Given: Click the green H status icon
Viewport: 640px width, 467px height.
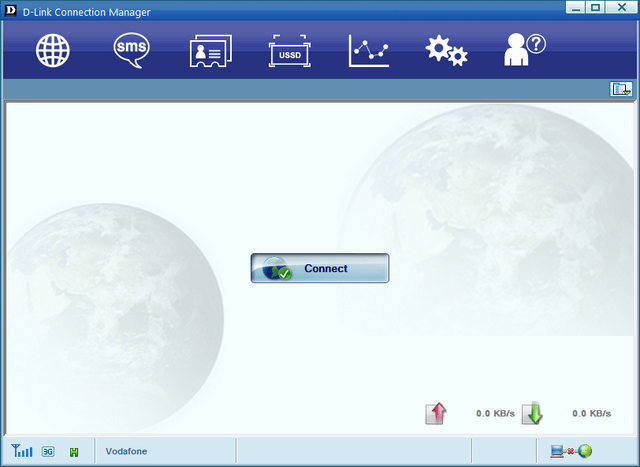Looking at the screenshot, I should [74, 452].
